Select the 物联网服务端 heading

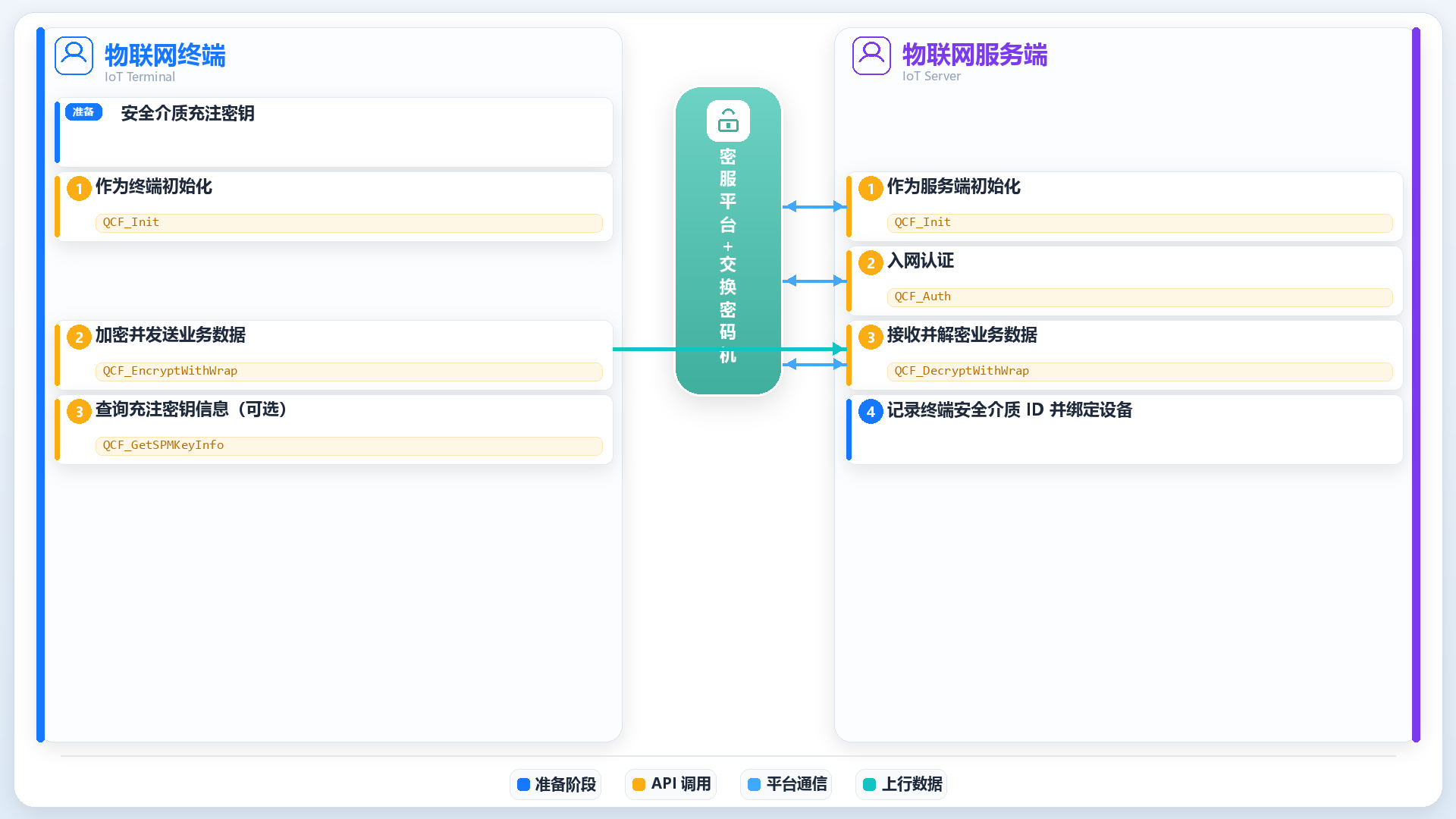[x=974, y=55]
